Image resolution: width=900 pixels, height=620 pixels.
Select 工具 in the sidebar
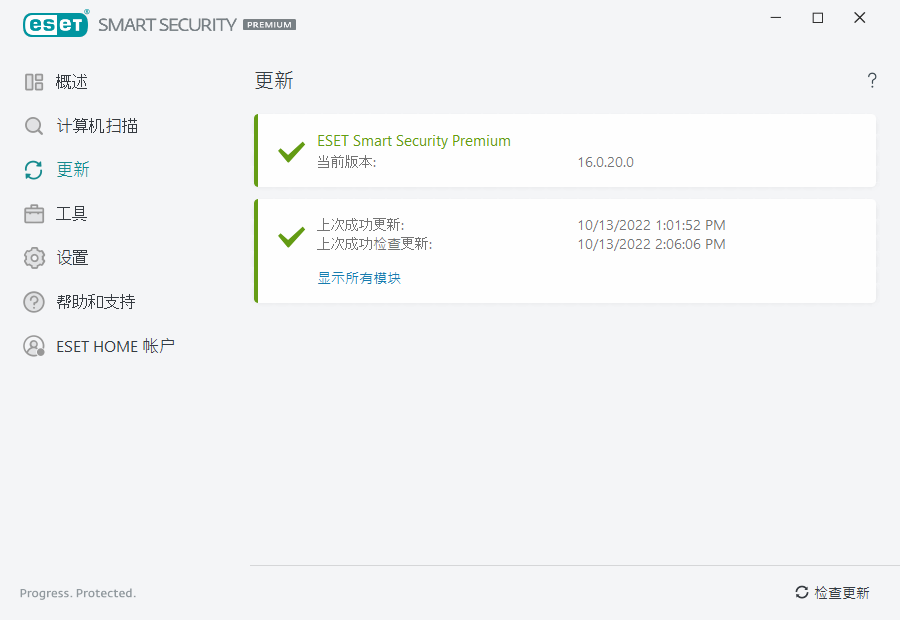(72, 214)
